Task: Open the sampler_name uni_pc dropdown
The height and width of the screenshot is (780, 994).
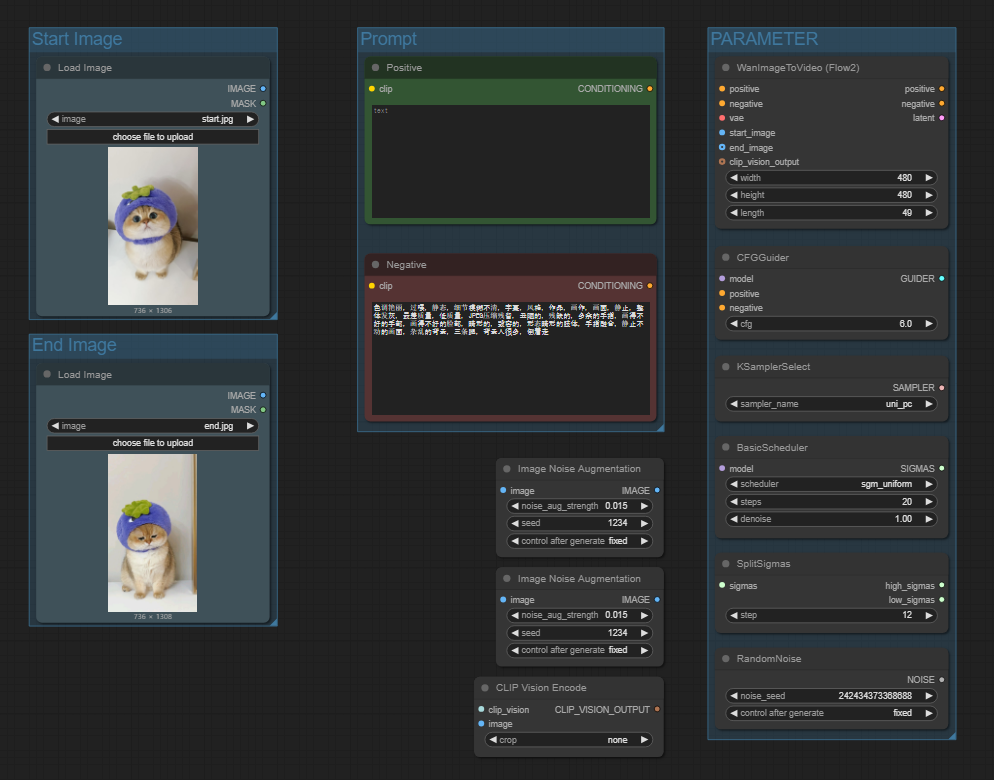Action: click(x=831, y=404)
